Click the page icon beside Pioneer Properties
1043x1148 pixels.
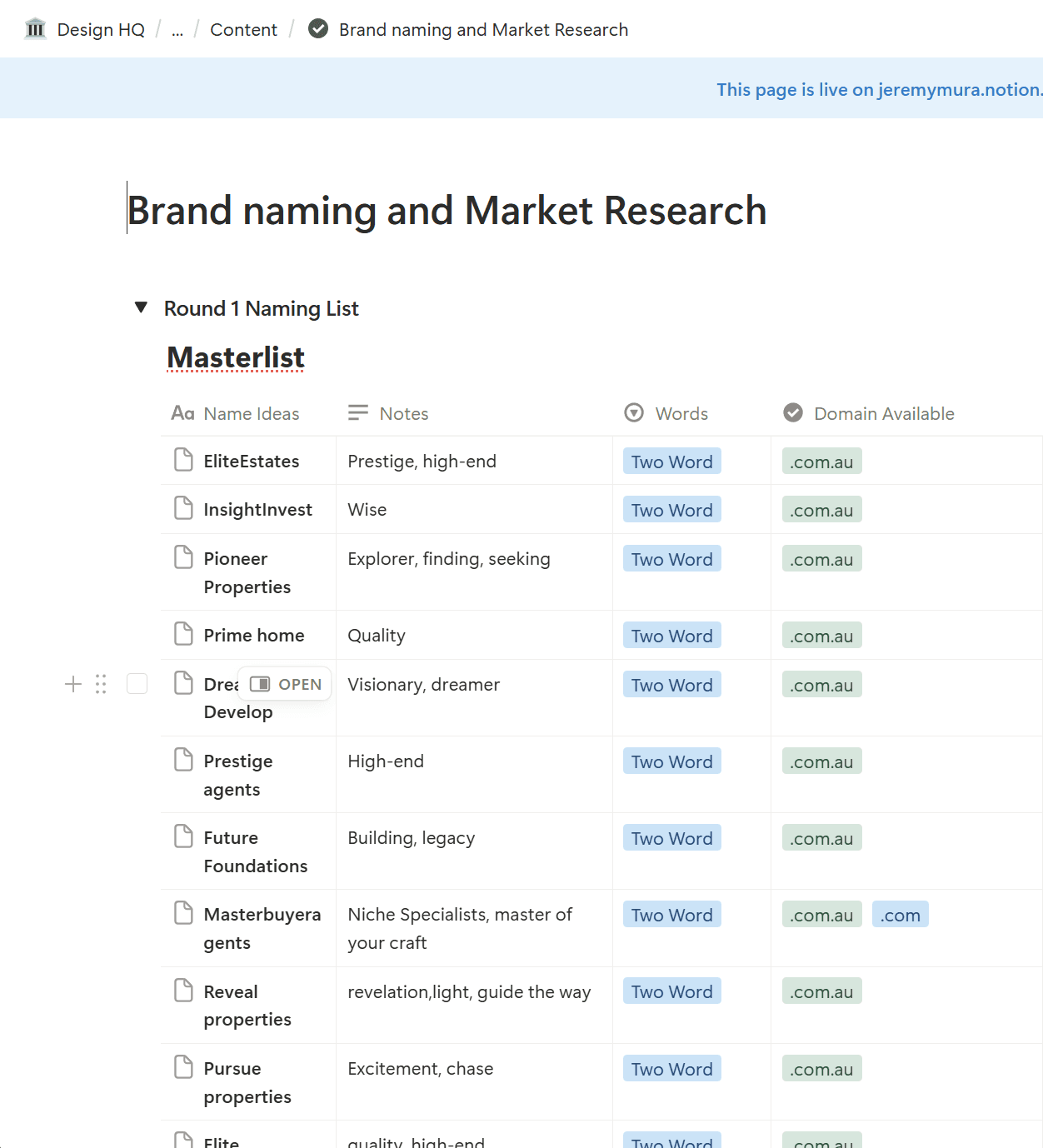click(x=183, y=557)
